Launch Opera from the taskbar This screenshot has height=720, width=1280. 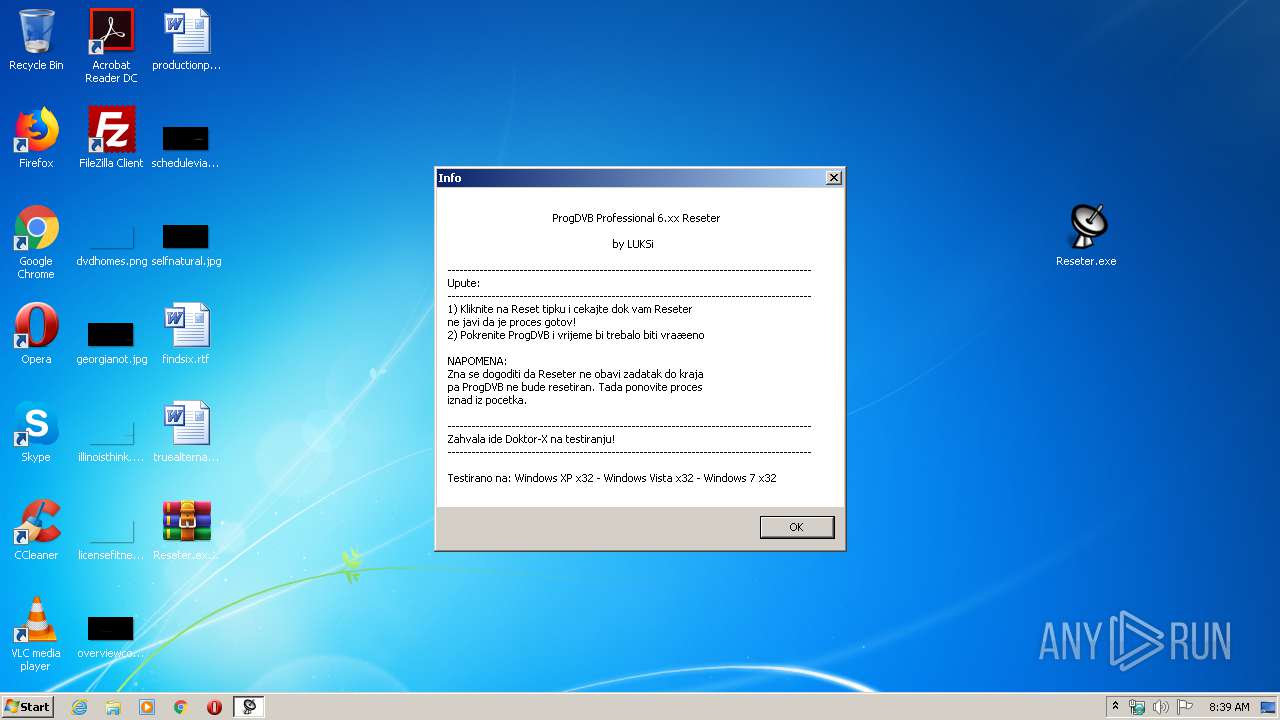(x=214, y=707)
